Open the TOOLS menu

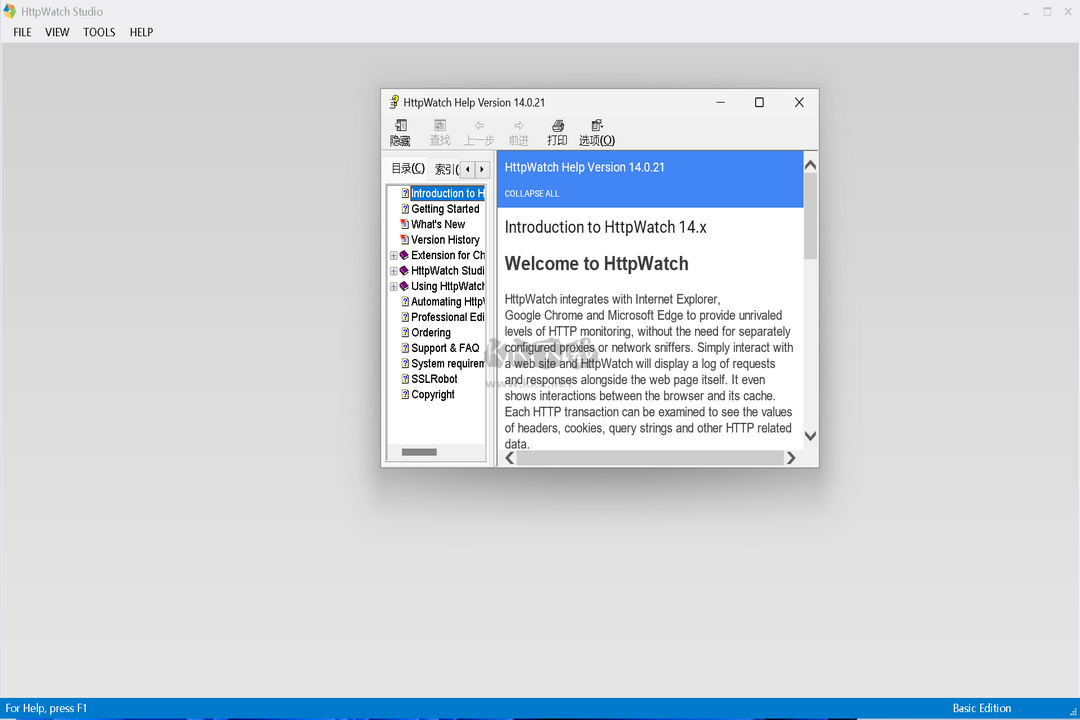99,32
